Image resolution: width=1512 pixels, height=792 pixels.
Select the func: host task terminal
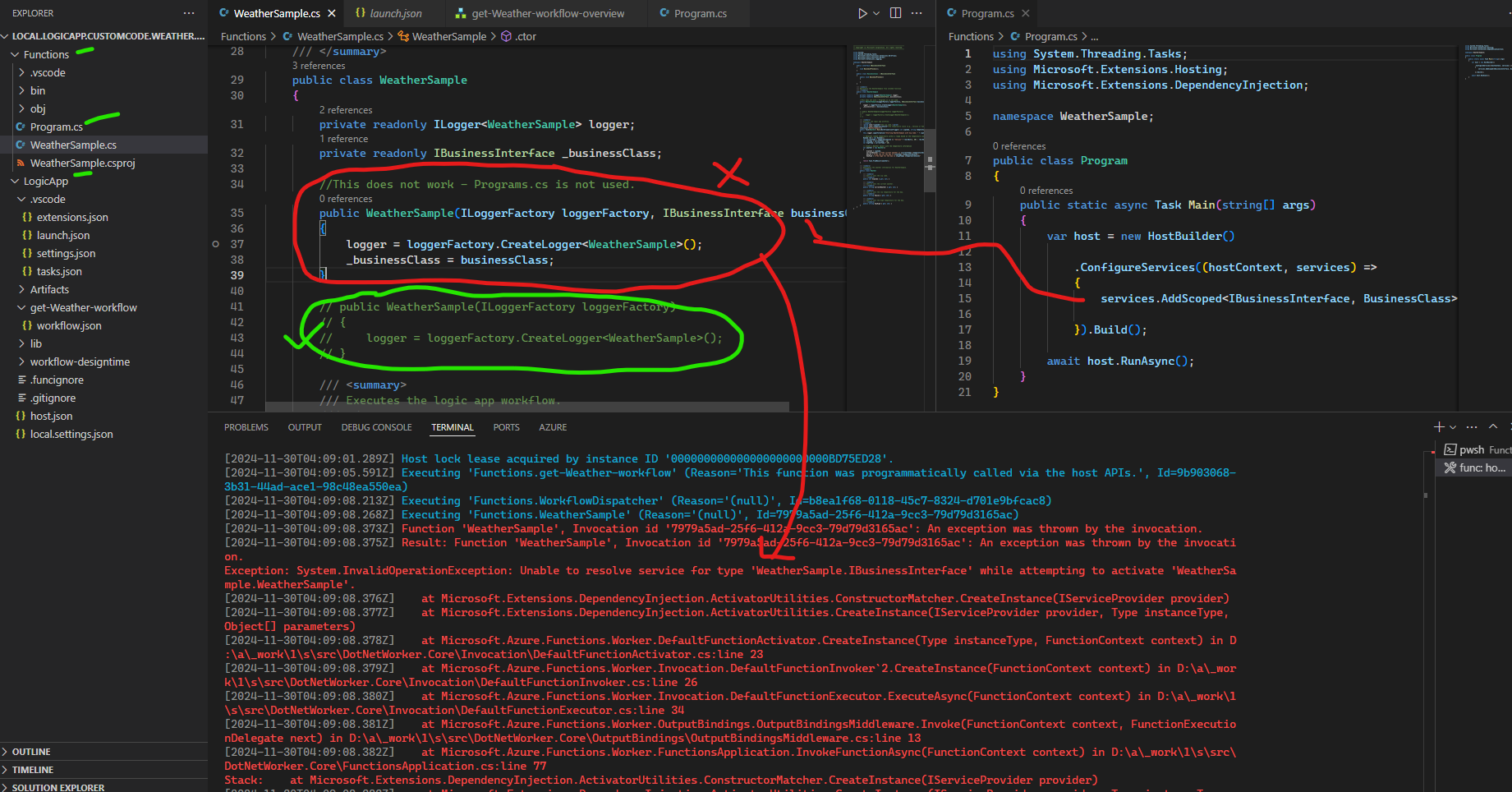click(x=1473, y=467)
